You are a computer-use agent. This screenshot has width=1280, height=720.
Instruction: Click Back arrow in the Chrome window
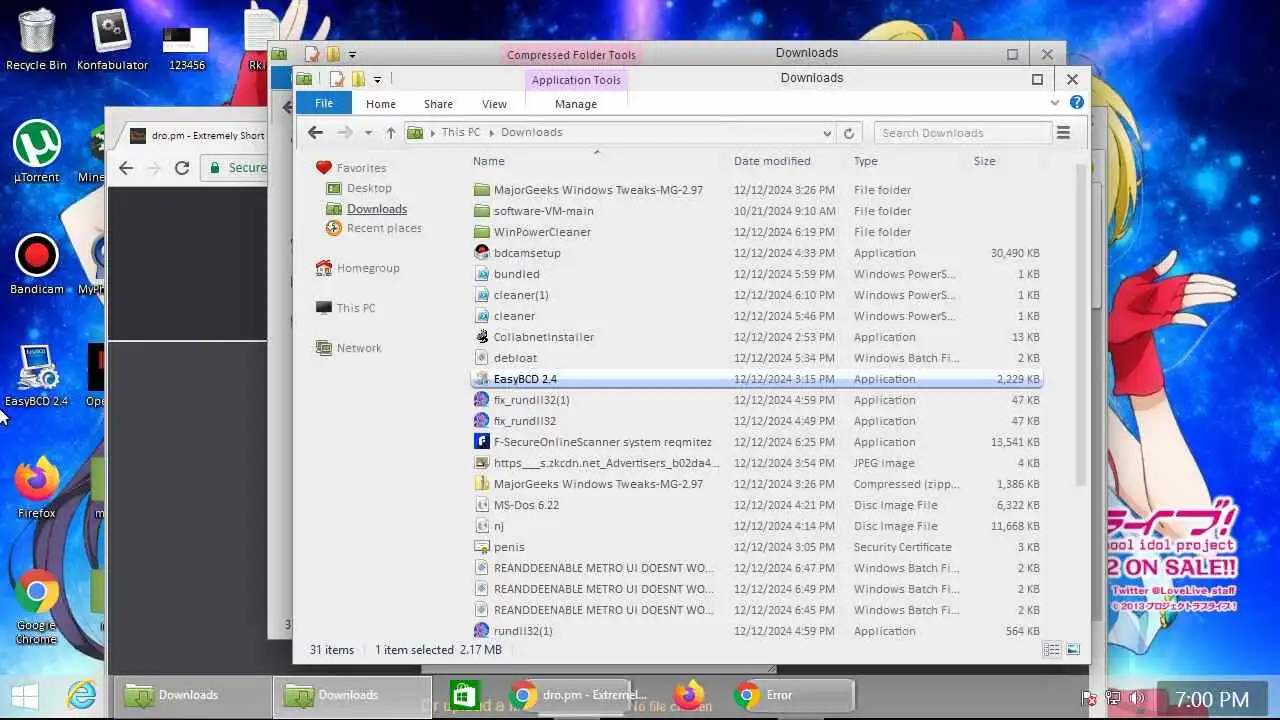126,168
